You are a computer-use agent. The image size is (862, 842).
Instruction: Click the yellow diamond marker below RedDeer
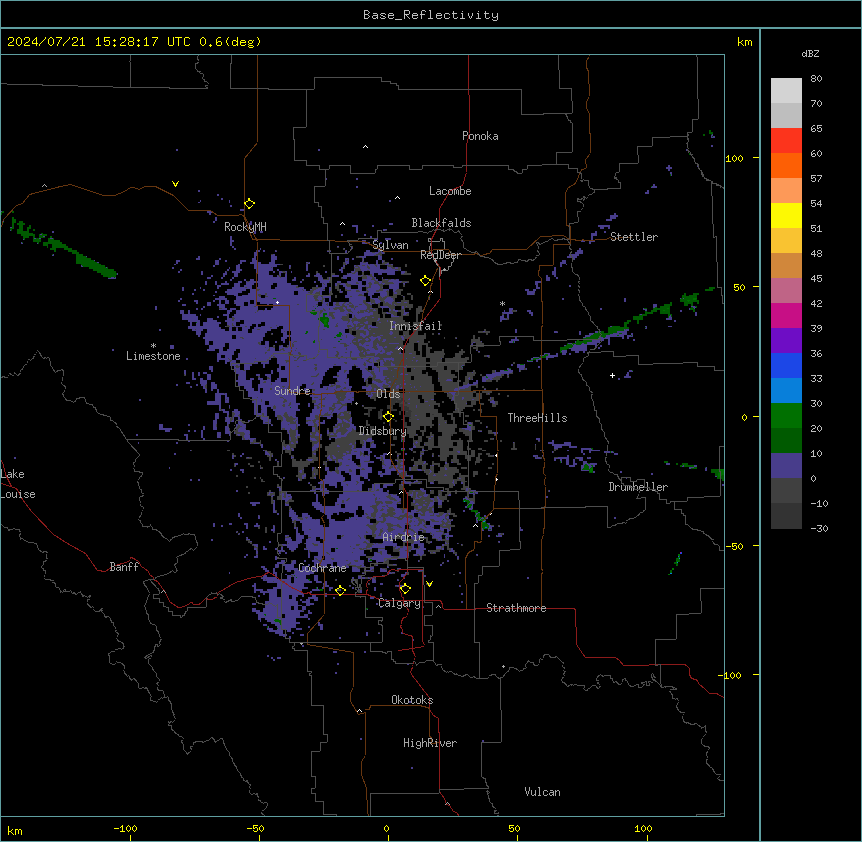(x=426, y=281)
